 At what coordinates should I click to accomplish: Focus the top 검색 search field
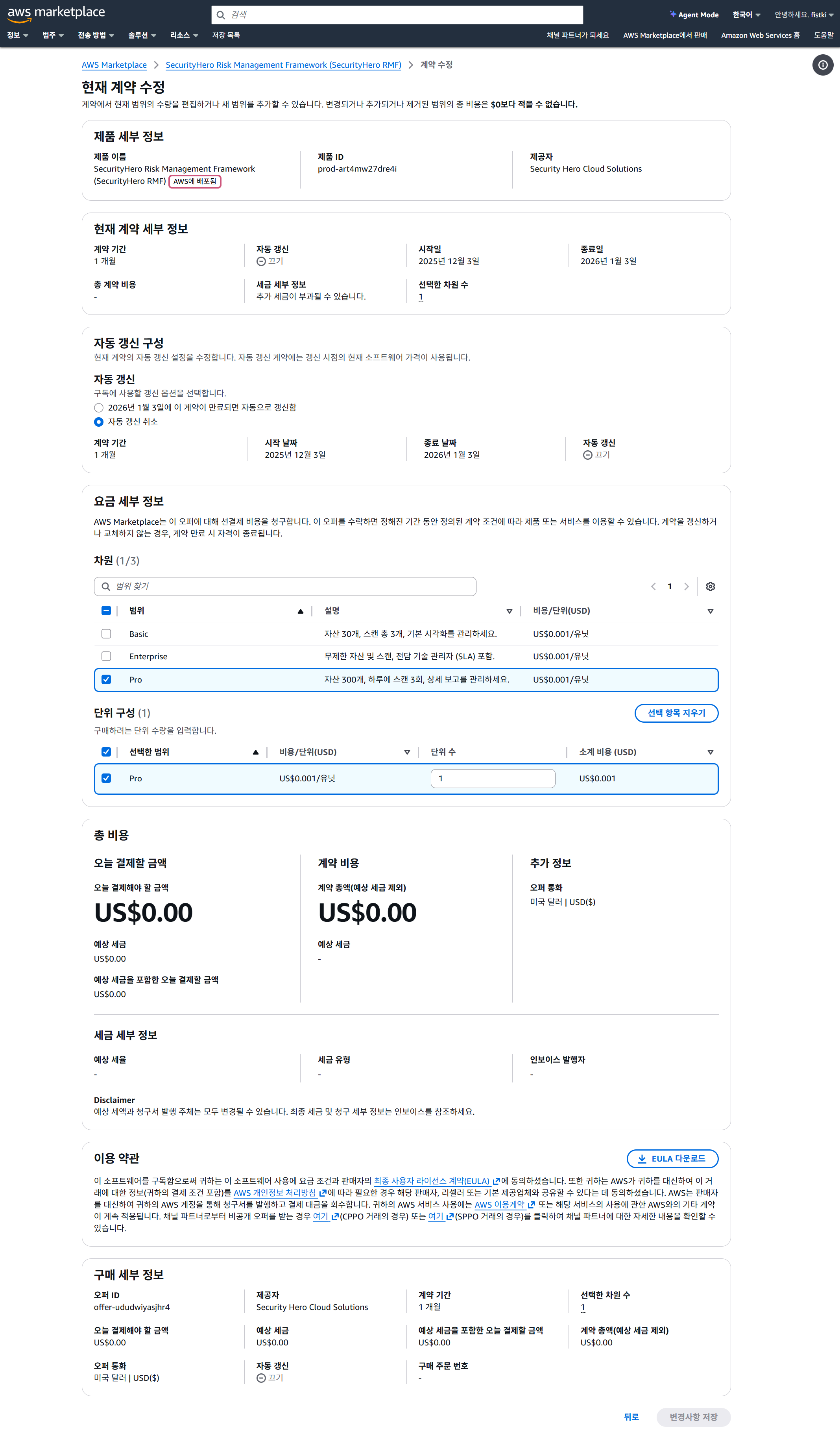397,15
